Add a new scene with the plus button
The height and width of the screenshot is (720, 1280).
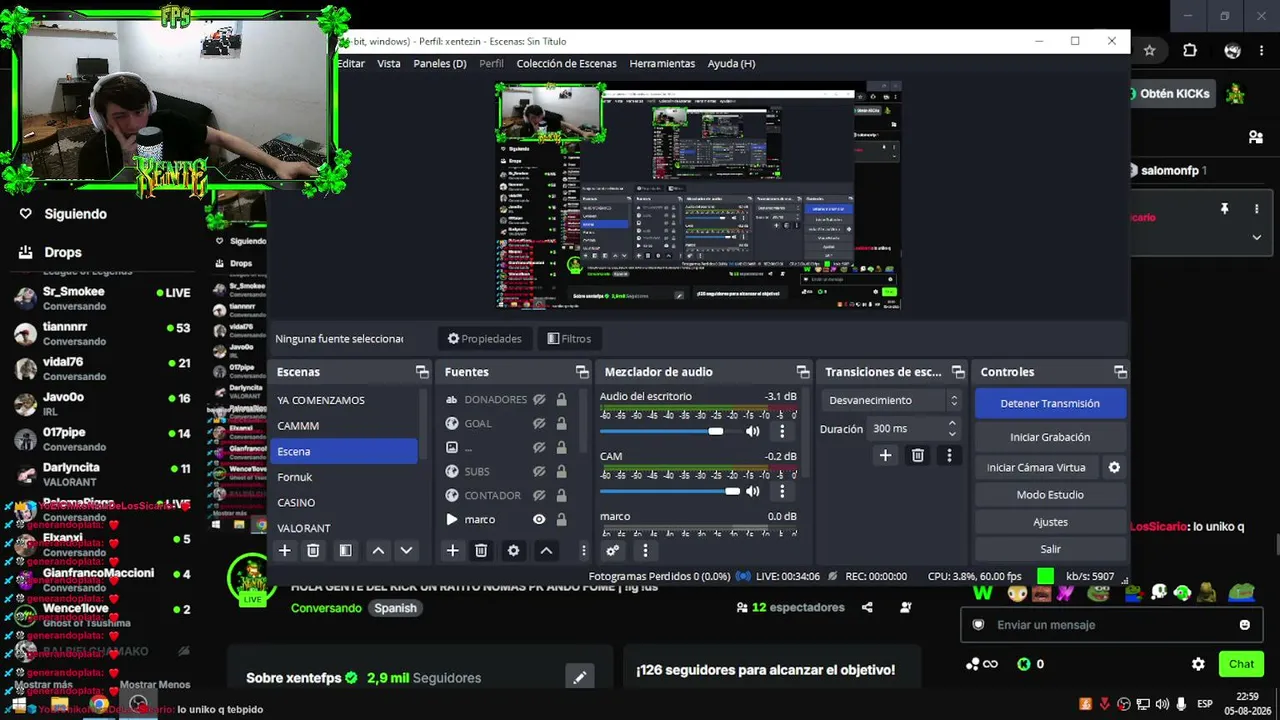285,551
